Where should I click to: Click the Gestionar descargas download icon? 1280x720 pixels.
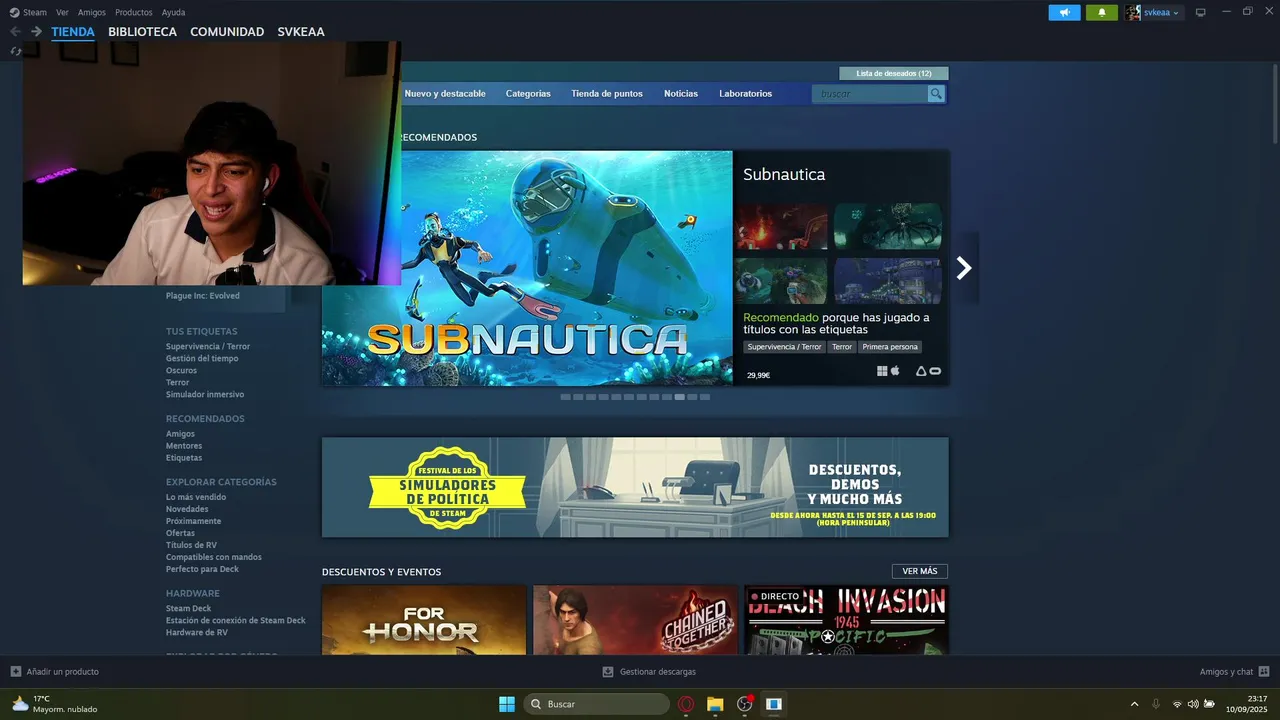click(609, 672)
